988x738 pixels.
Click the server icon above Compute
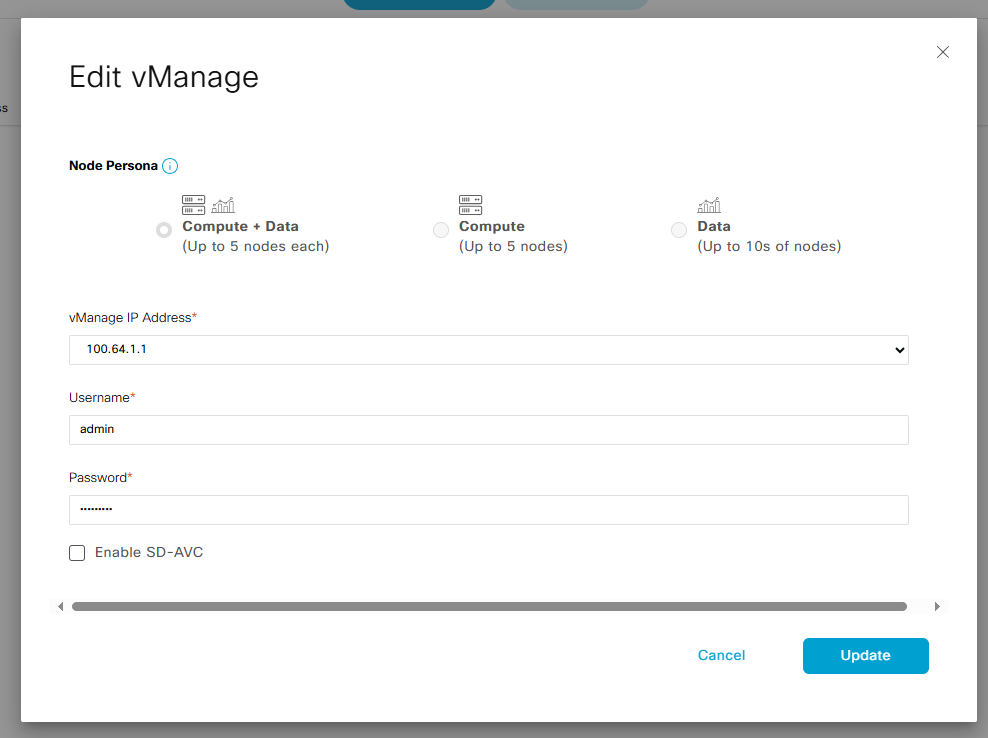[470, 205]
